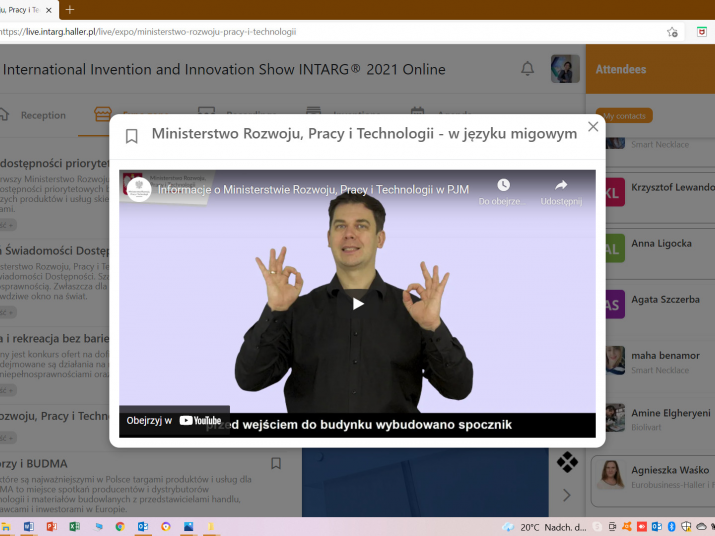Viewport: 715px width, 536px height.
Task: Bookmark this page with star icon
Action: tap(673, 31)
